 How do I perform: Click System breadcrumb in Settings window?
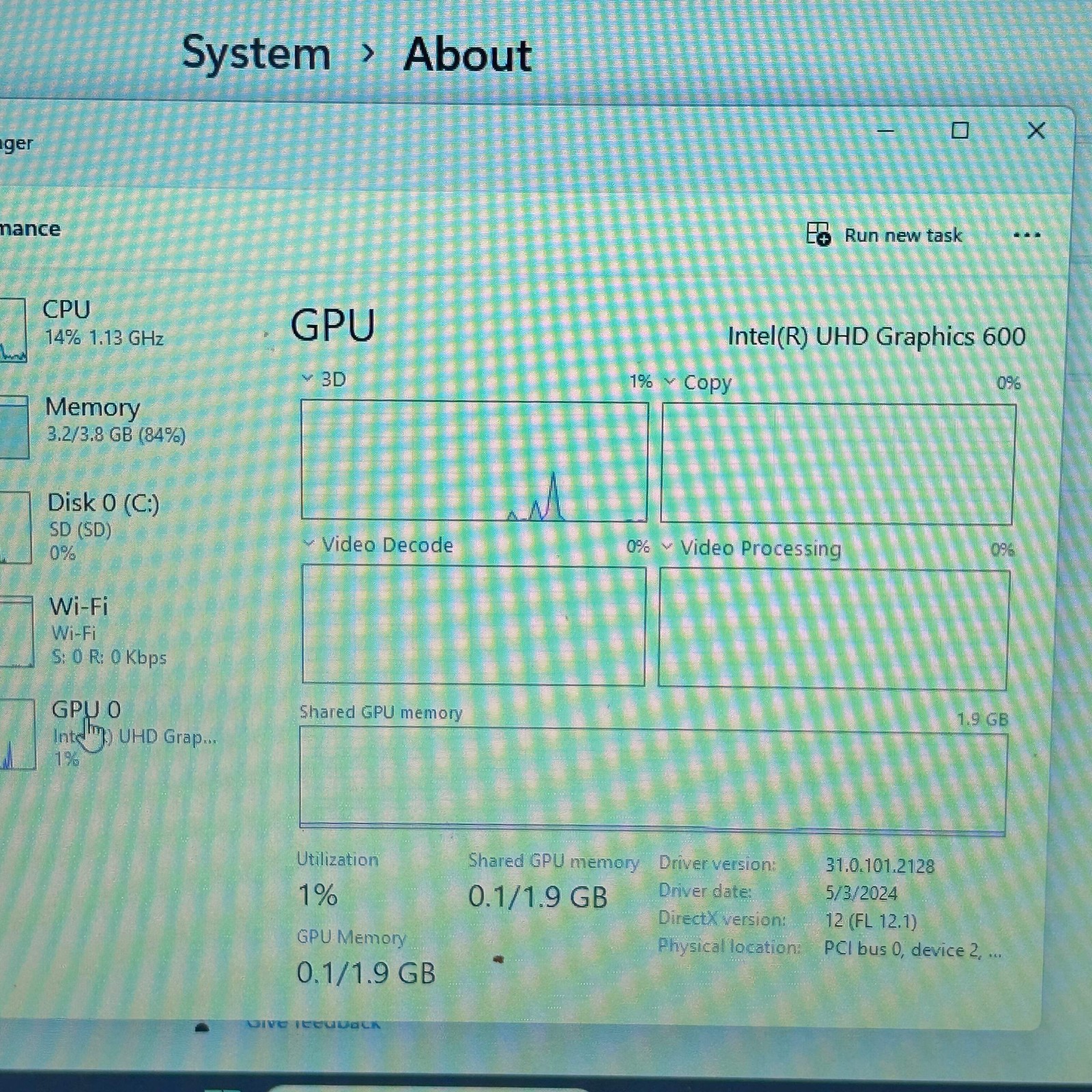tap(257, 53)
